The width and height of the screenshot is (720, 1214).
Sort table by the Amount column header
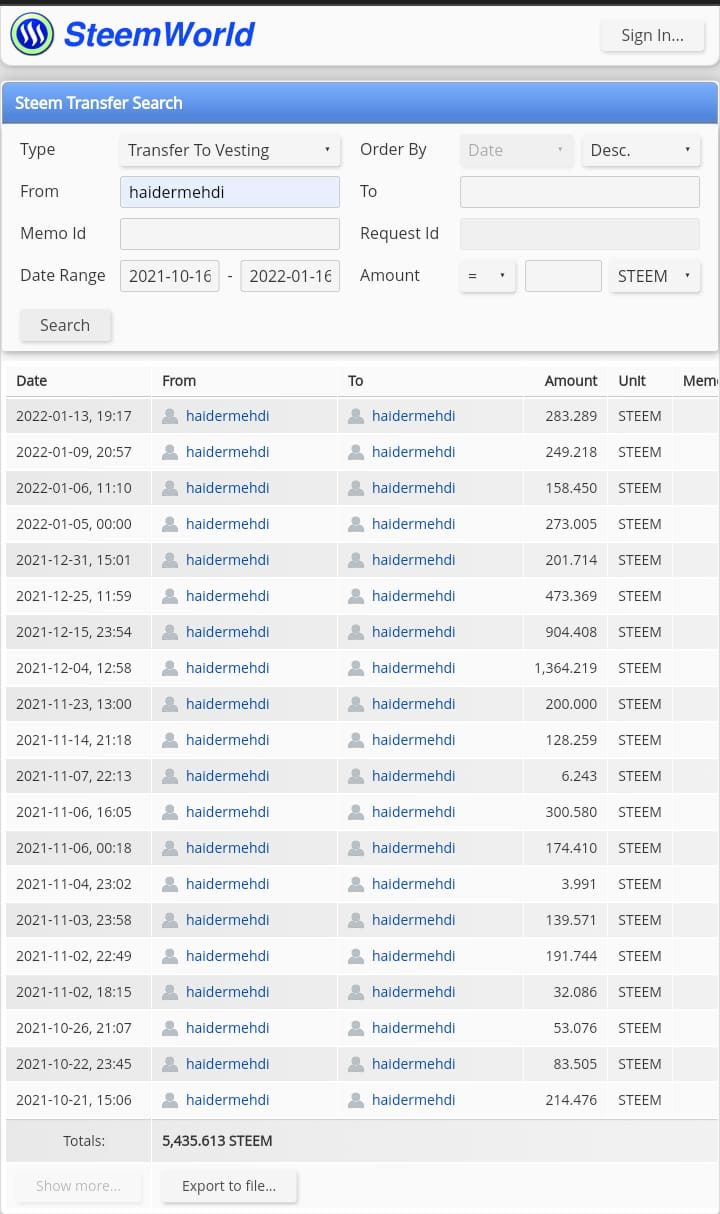[x=571, y=381]
